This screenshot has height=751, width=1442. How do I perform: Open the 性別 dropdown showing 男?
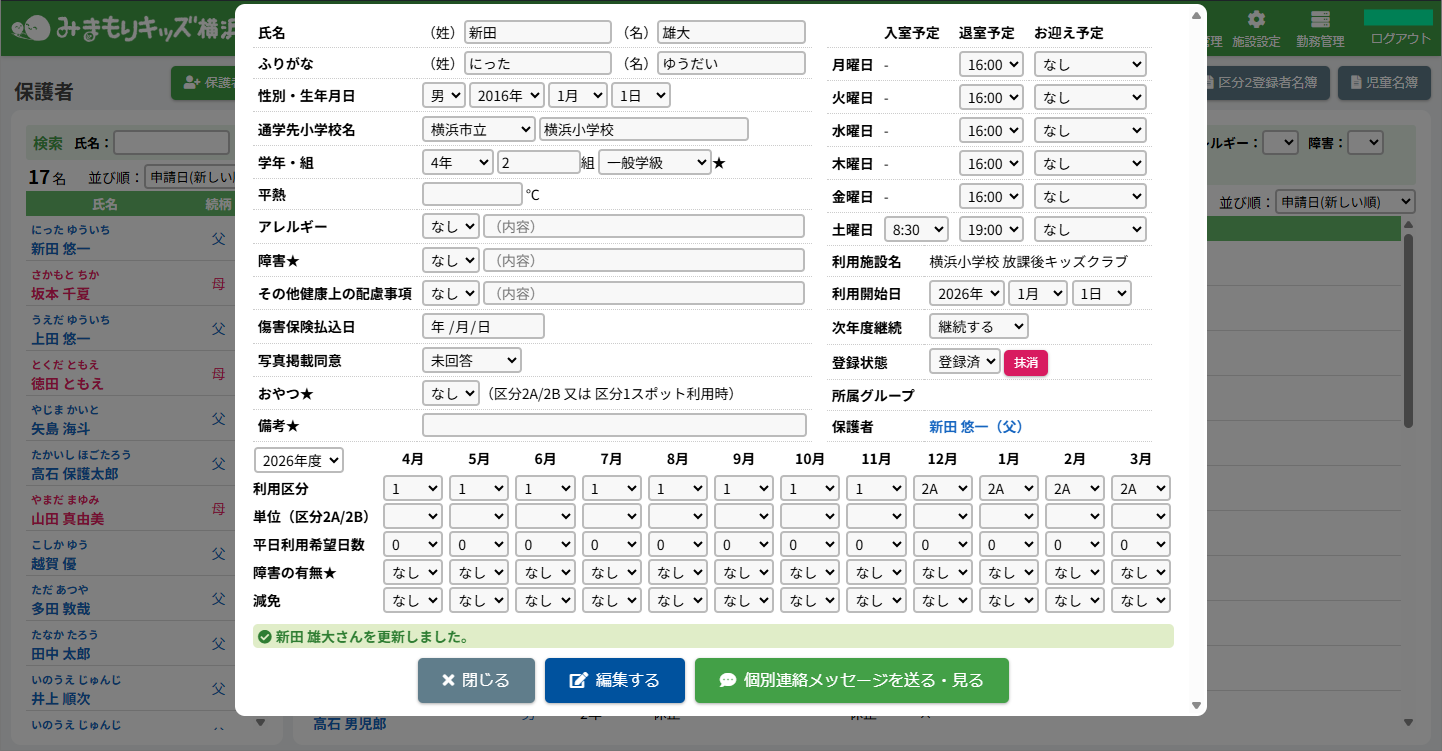point(443,96)
